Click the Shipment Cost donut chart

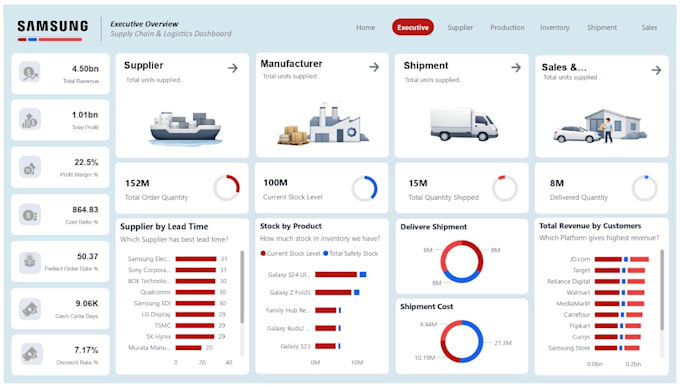click(461, 342)
